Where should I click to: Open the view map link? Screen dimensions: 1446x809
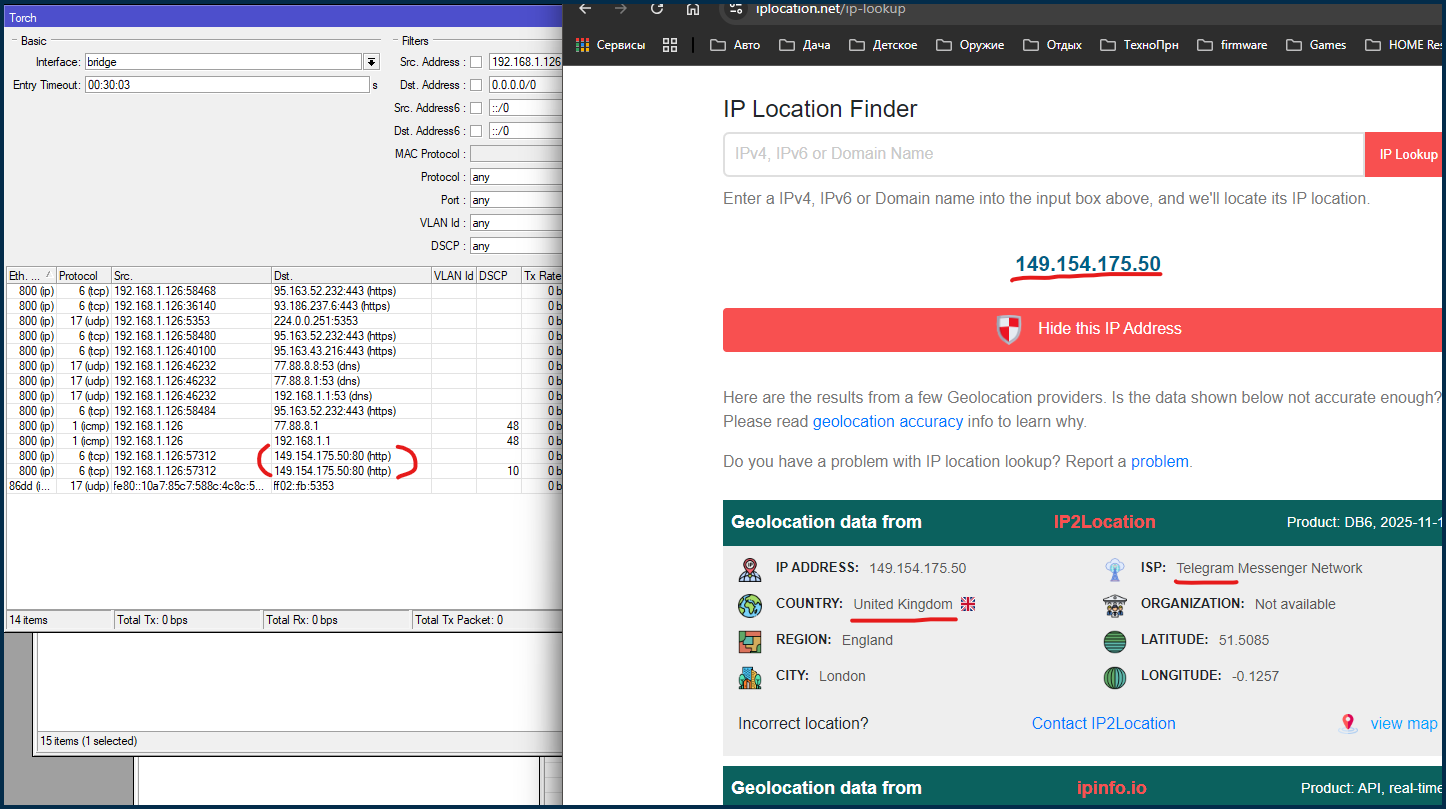point(1404,723)
